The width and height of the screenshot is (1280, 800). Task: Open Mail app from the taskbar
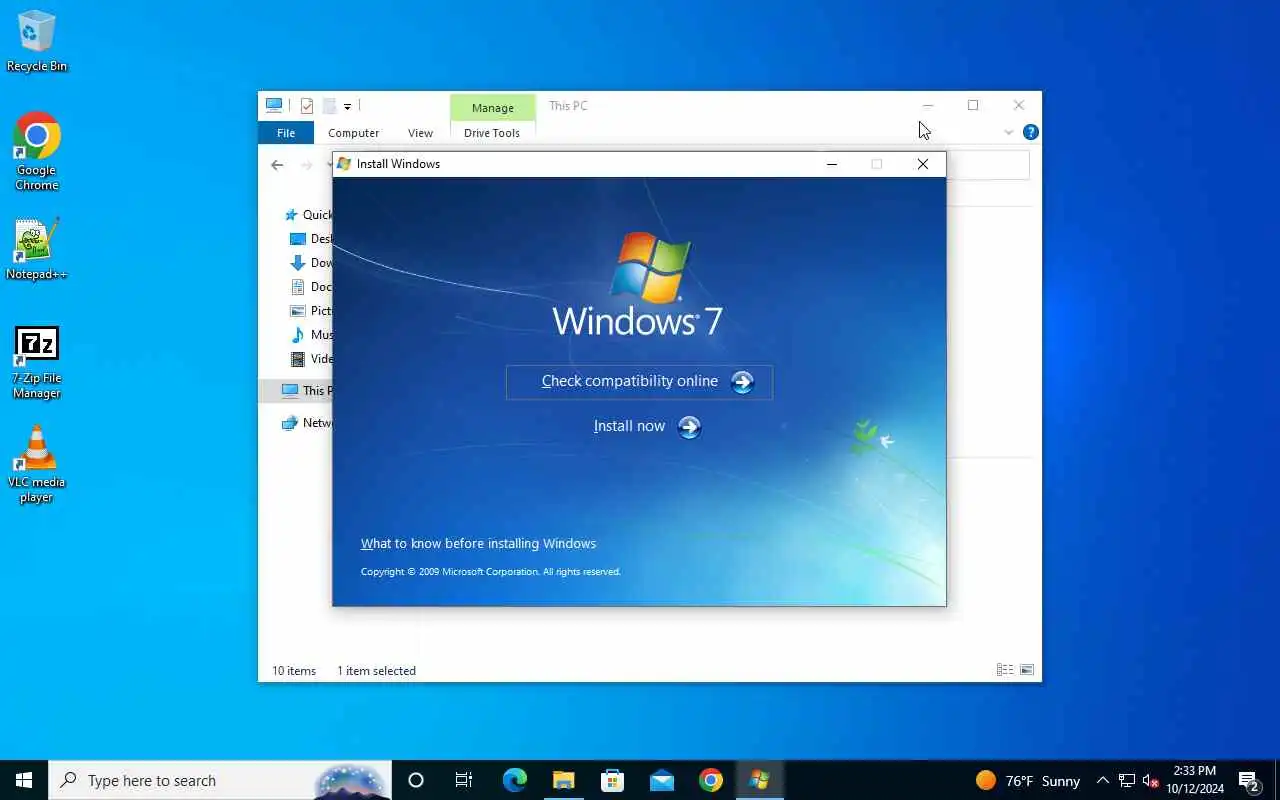point(661,780)
